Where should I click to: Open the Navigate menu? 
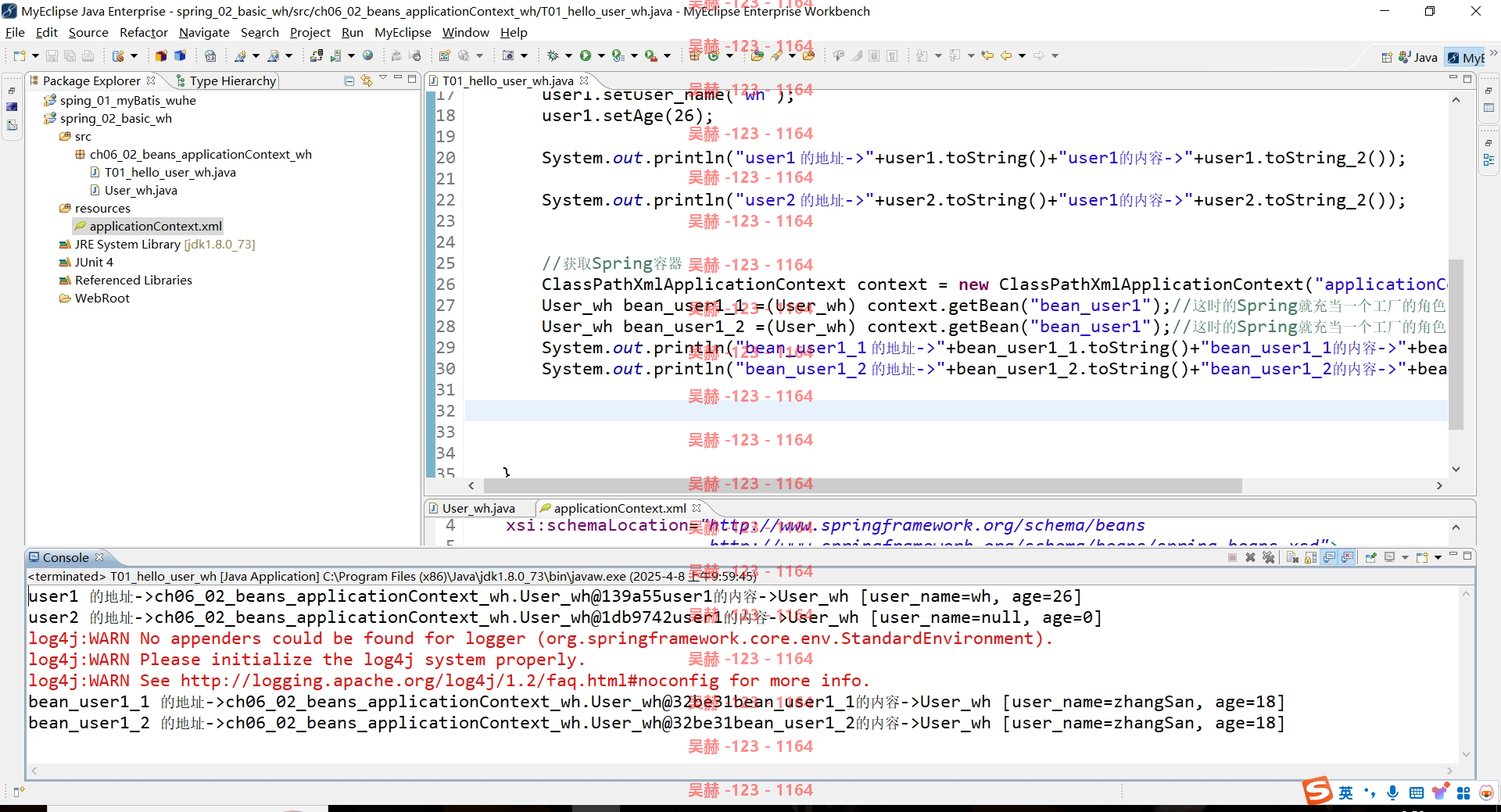coord(204,32)
